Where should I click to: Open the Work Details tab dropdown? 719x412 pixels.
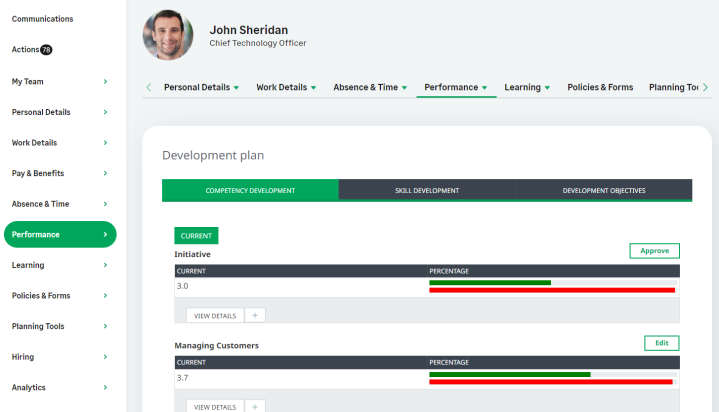point(313,88)
